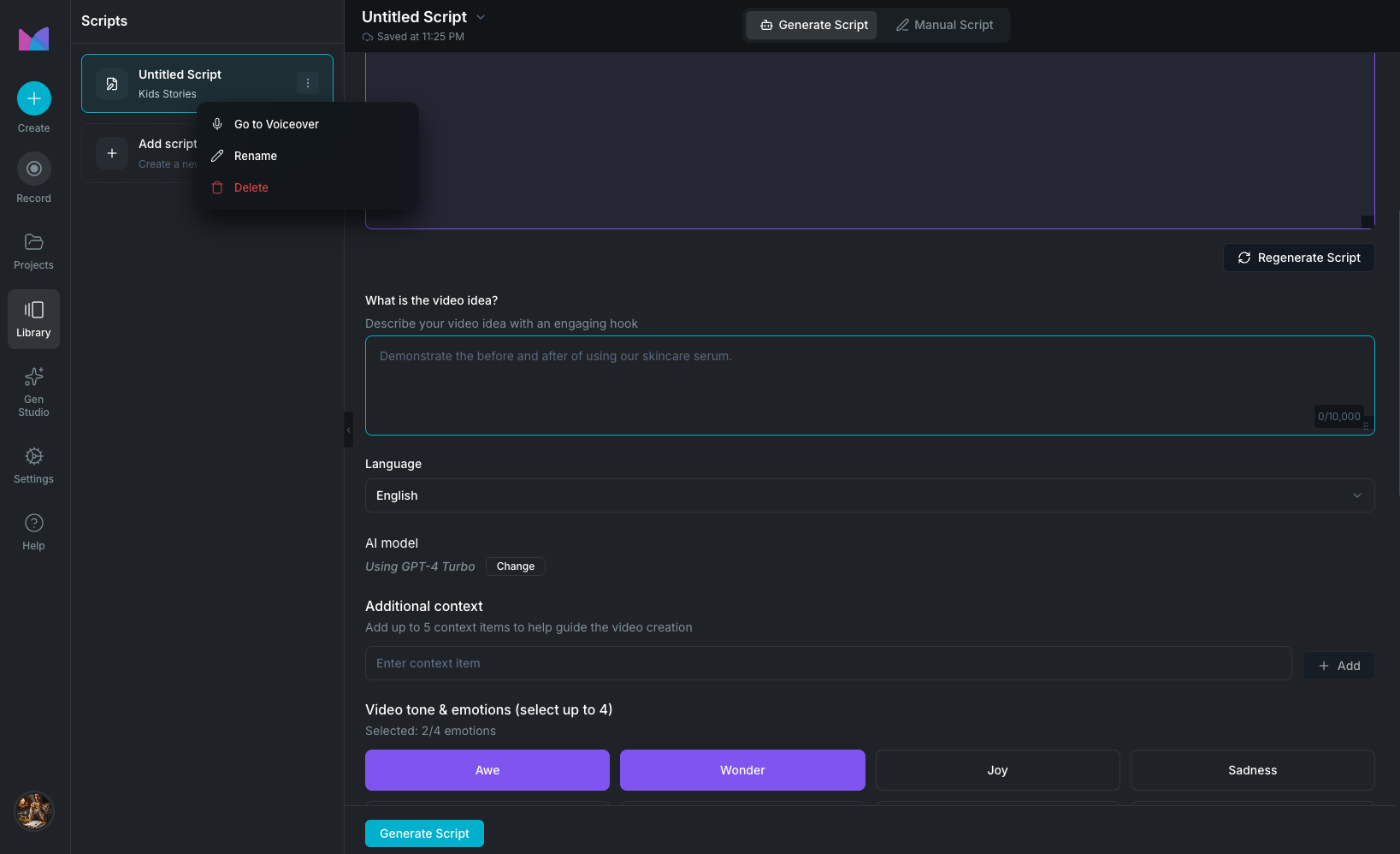Click Change to switch AI model
This screenshot has width=1400, height=854.
click(515, 566)
